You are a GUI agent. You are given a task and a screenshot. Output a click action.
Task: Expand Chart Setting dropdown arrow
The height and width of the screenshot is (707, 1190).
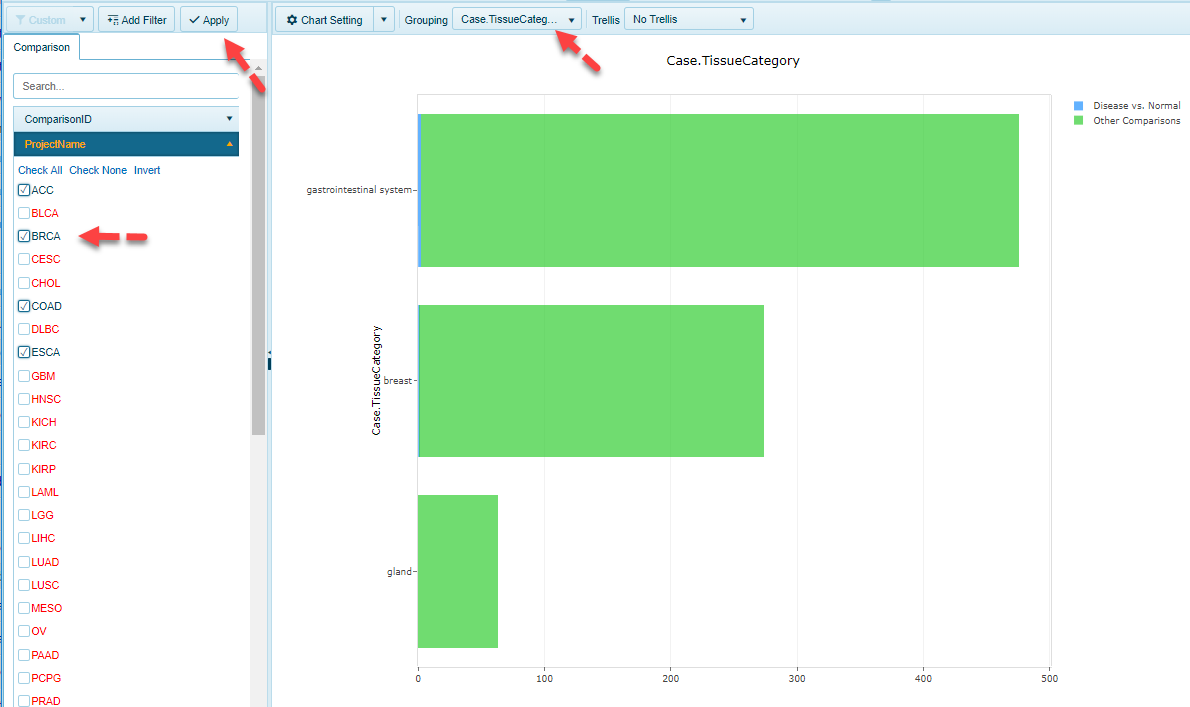pyautogui.click(x=385, y=20)
